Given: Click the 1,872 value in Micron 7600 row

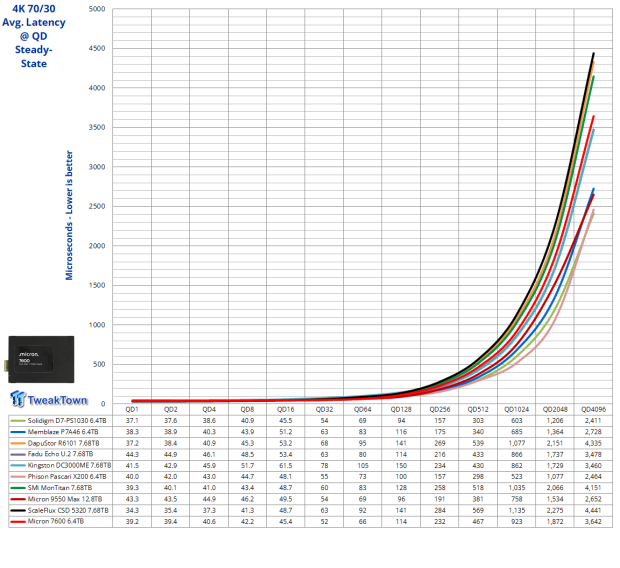Looking at the screenshot, I should (555, 522).
